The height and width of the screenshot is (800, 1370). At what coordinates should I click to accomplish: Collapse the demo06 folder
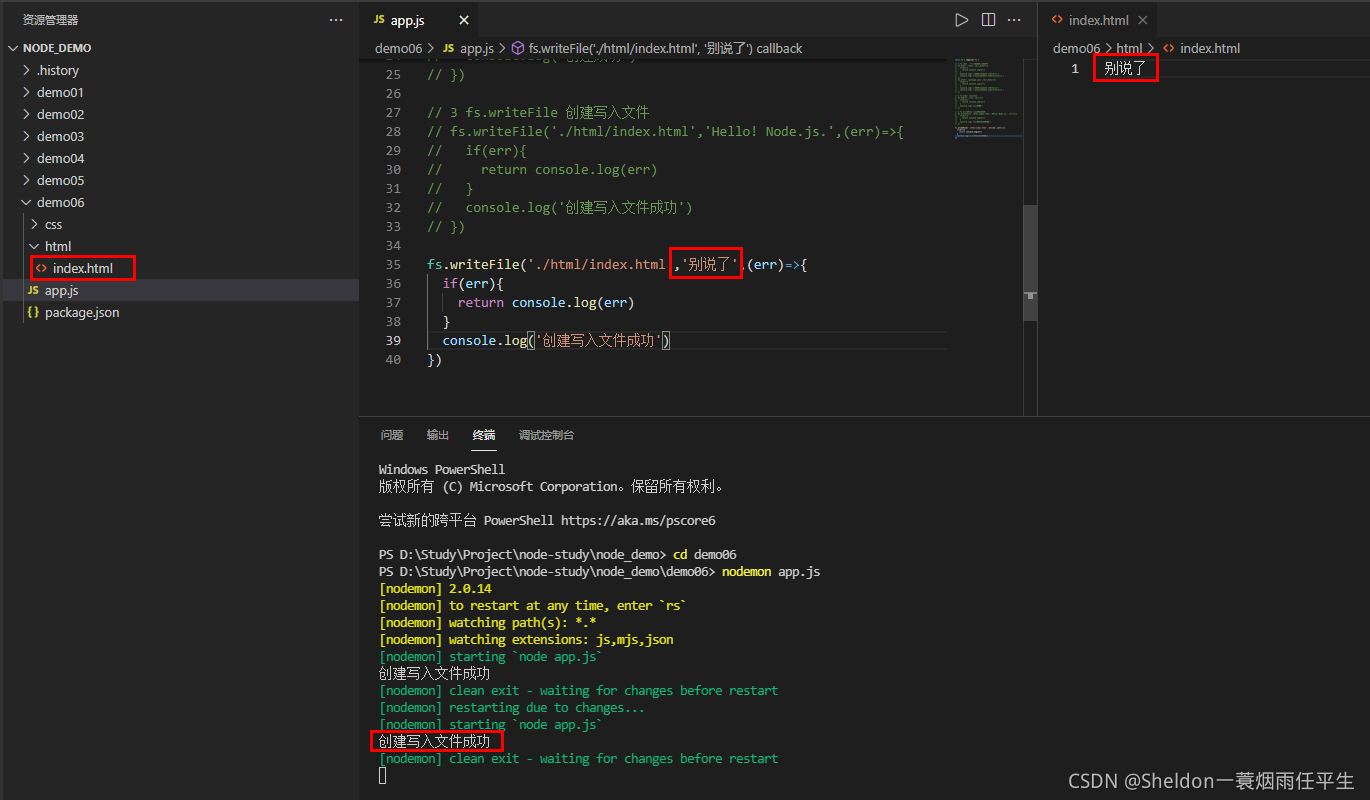[60, 202]
